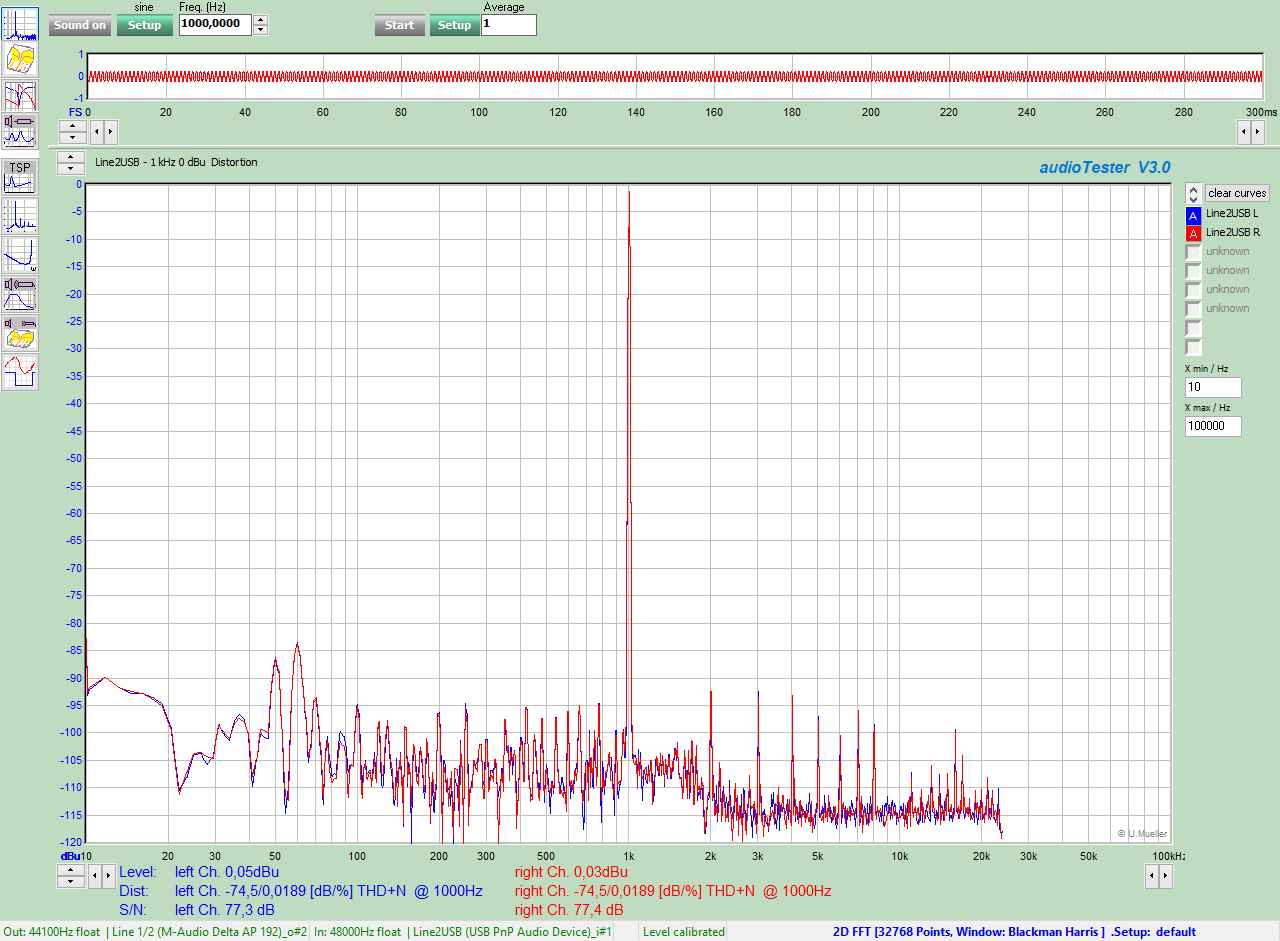This screenshot has height=941, width=1280.
Task: Click 'Level calibrated' status text
Action: pos(684,932)
